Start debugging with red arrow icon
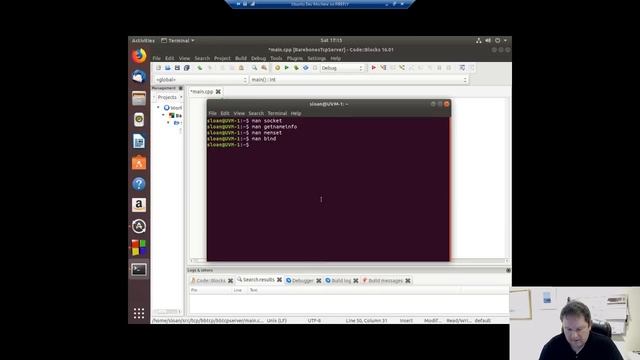 click(x=373, y=68)
